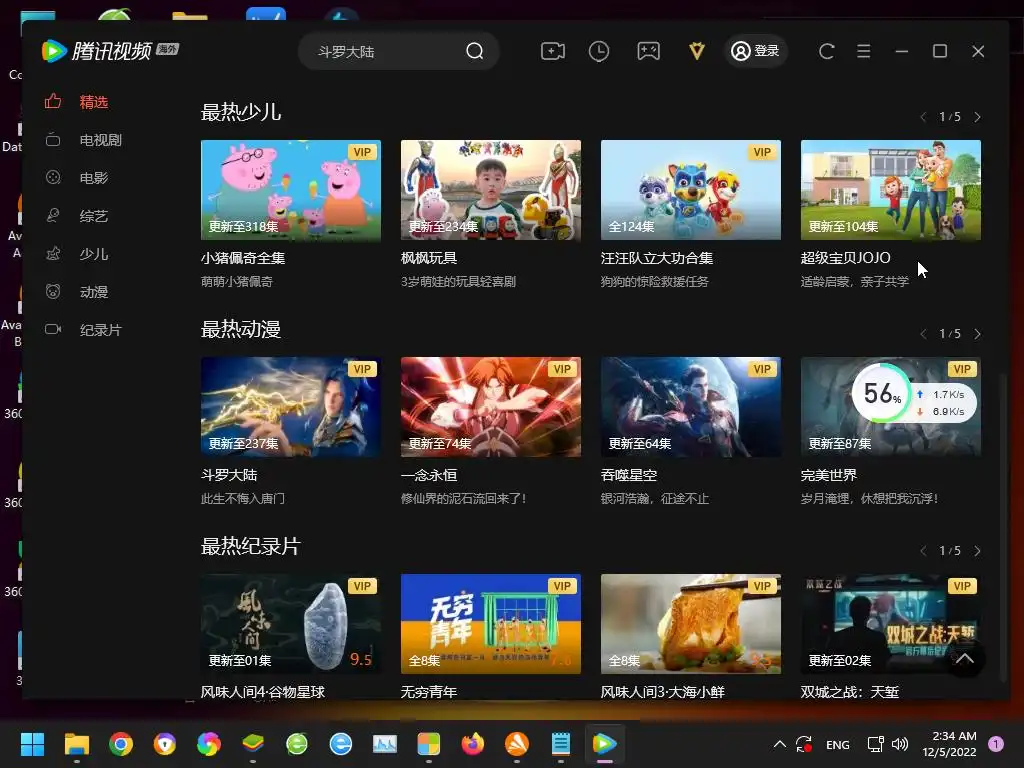Go to next page of 最热少儿

click(x=978, y=117)
